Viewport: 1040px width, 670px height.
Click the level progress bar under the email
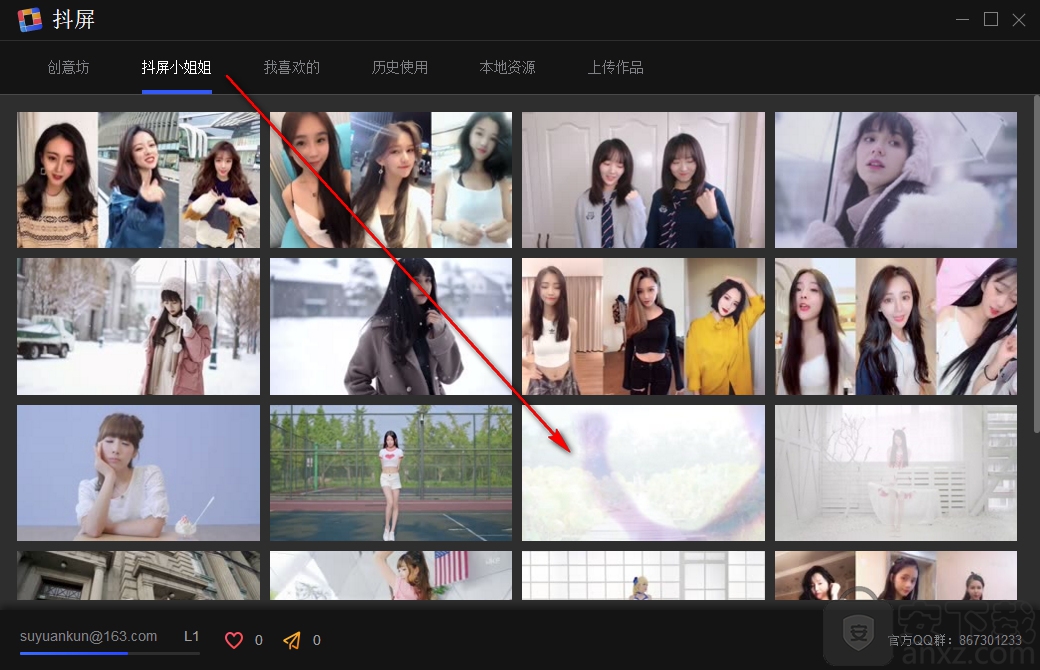tap(109, 653)
